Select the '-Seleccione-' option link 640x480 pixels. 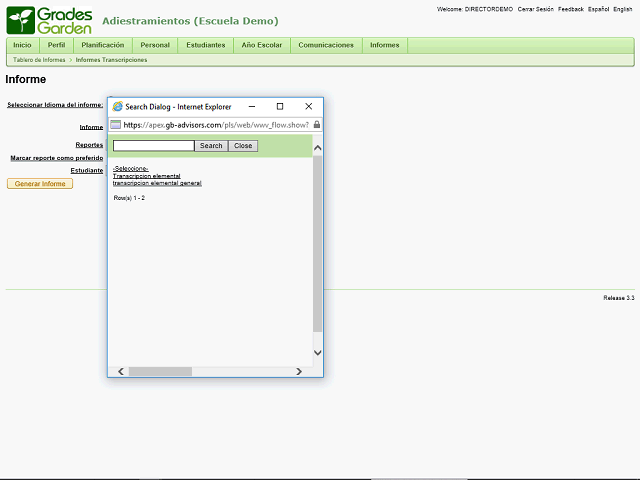click(130, 168)
